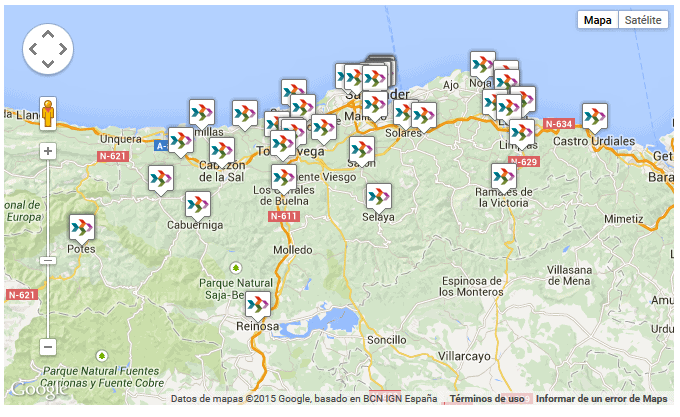This screenshot has width=680, height=417.
Task: Click the N-629 road sign
Action: coord(524,162)
